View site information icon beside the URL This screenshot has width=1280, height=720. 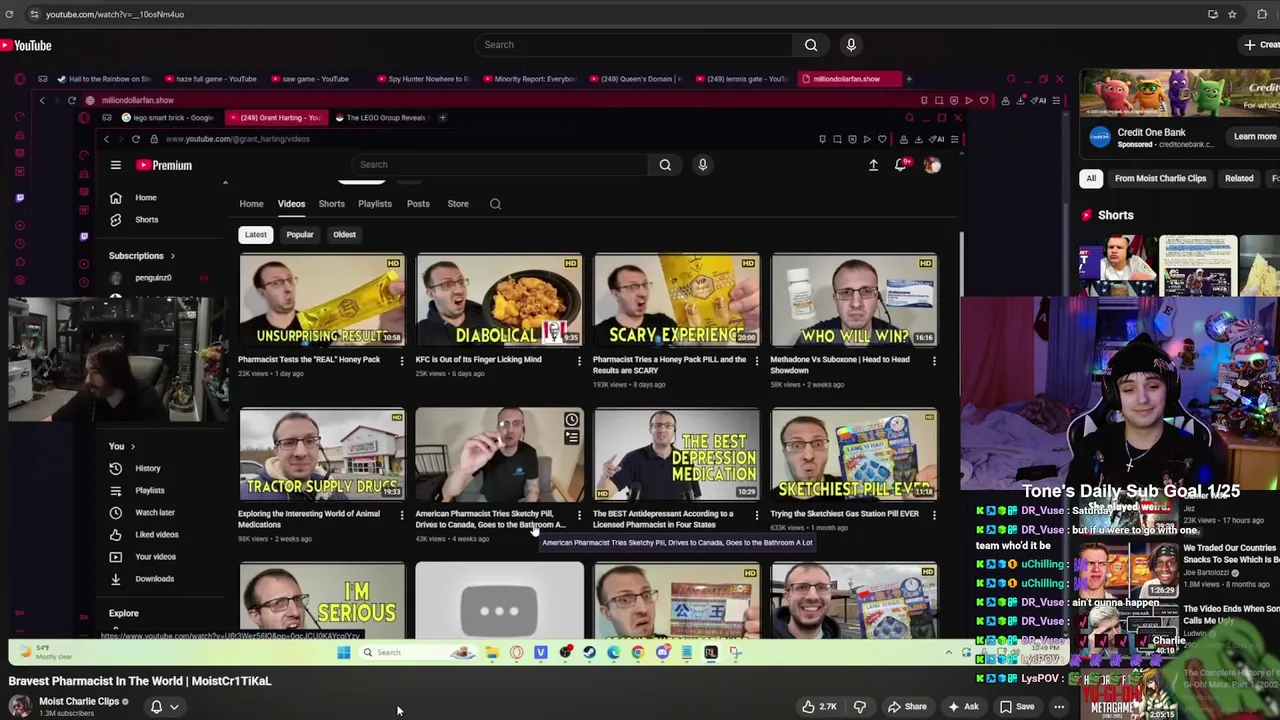pyautogui.click(x=33, y=14)
